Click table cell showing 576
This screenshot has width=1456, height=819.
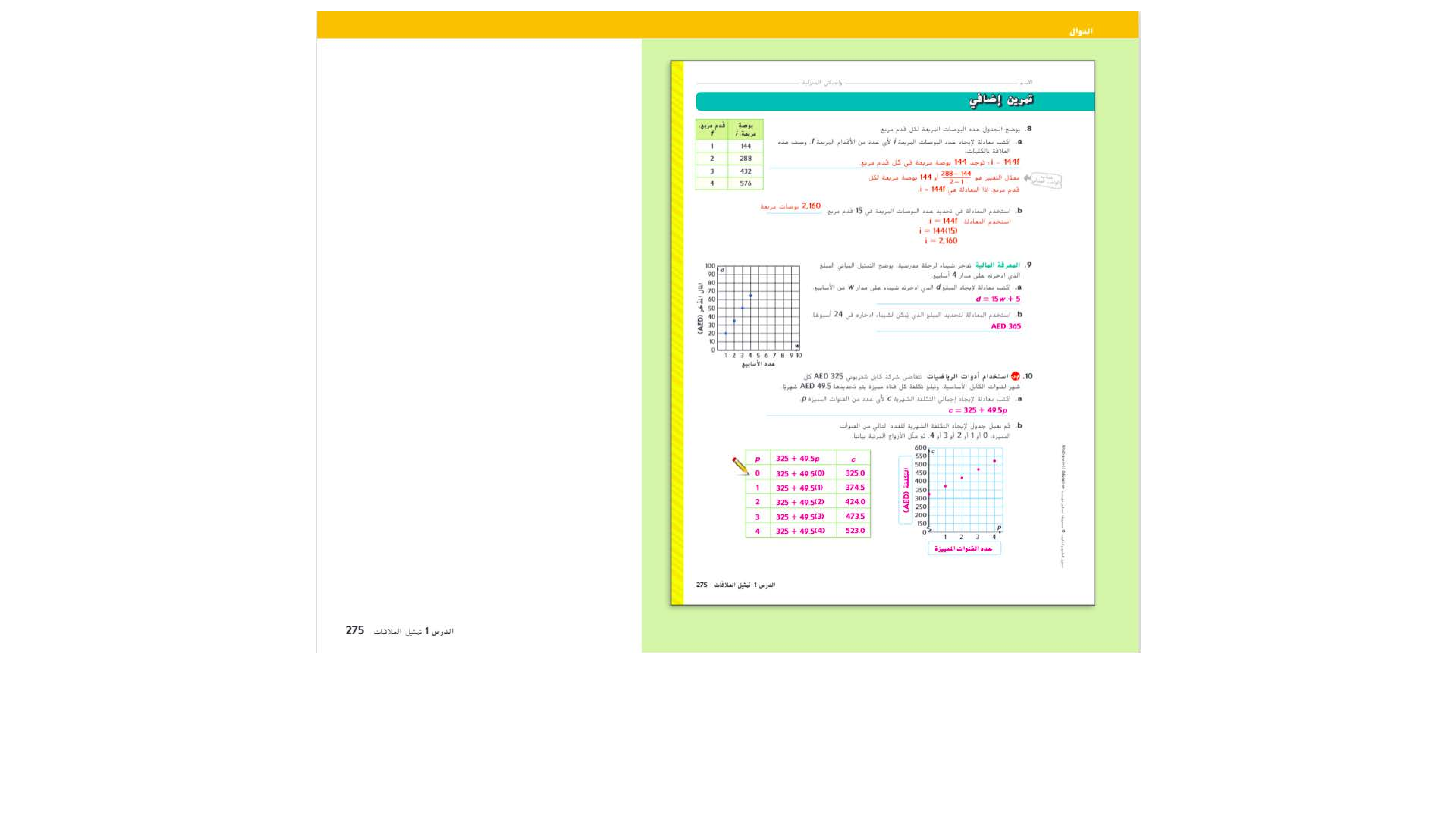[x=746, y=184]
